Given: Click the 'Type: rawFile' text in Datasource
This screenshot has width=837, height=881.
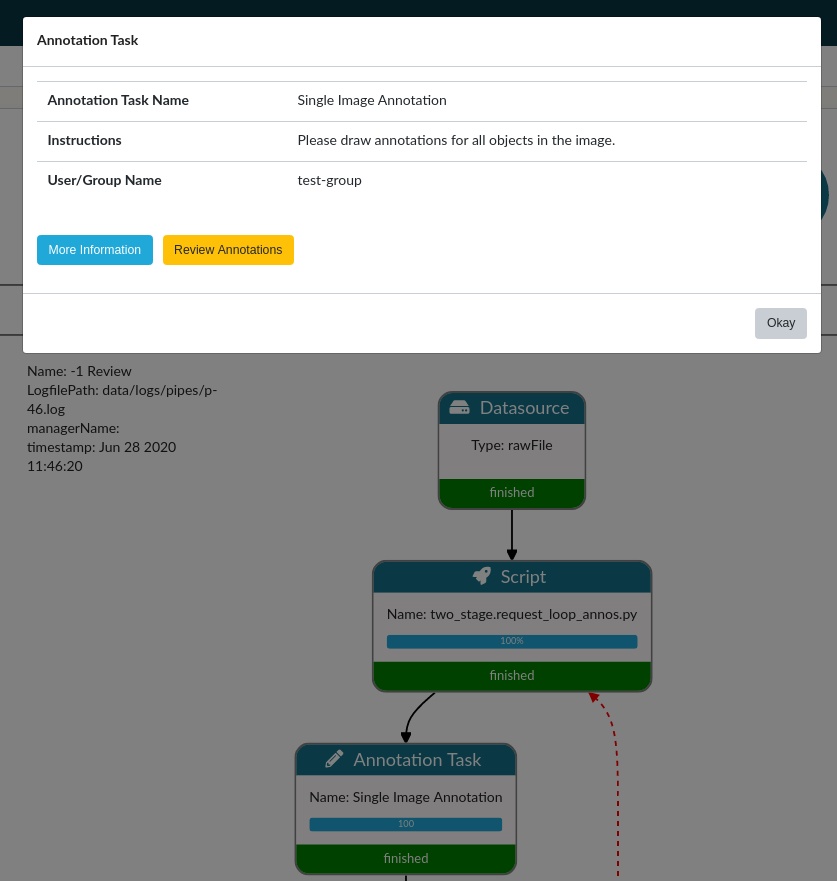Looking at the screenshot, I should [x=512, y=445].
